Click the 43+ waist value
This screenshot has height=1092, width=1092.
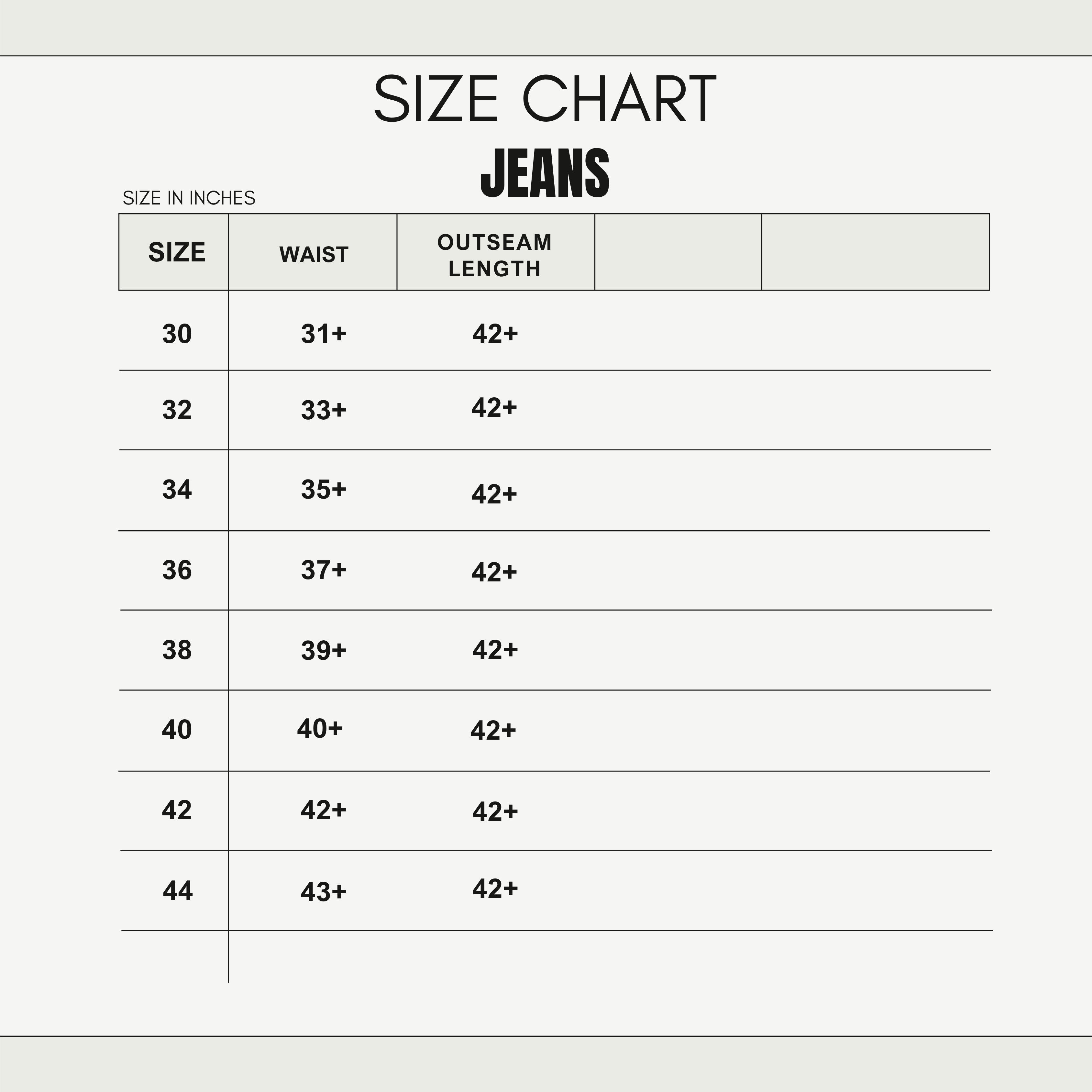coord(323,892)
